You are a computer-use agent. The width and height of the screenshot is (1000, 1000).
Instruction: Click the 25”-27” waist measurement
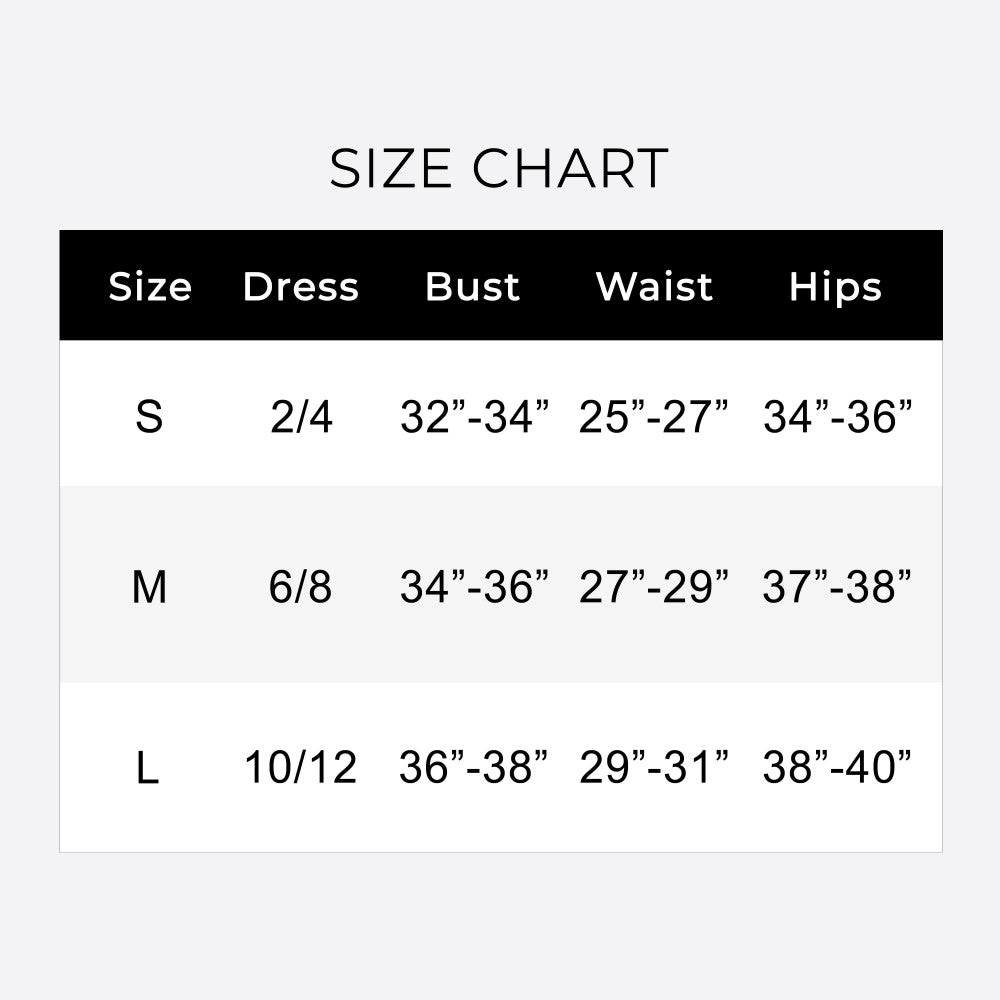(x=654, y=417)
